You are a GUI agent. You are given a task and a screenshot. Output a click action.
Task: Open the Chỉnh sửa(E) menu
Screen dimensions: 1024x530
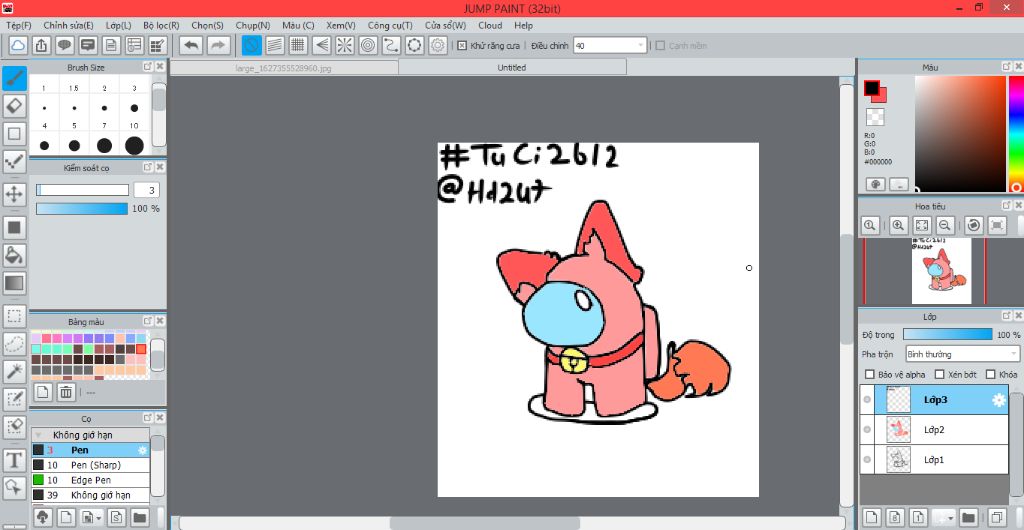pyautogui.click(x=68, y=25)
